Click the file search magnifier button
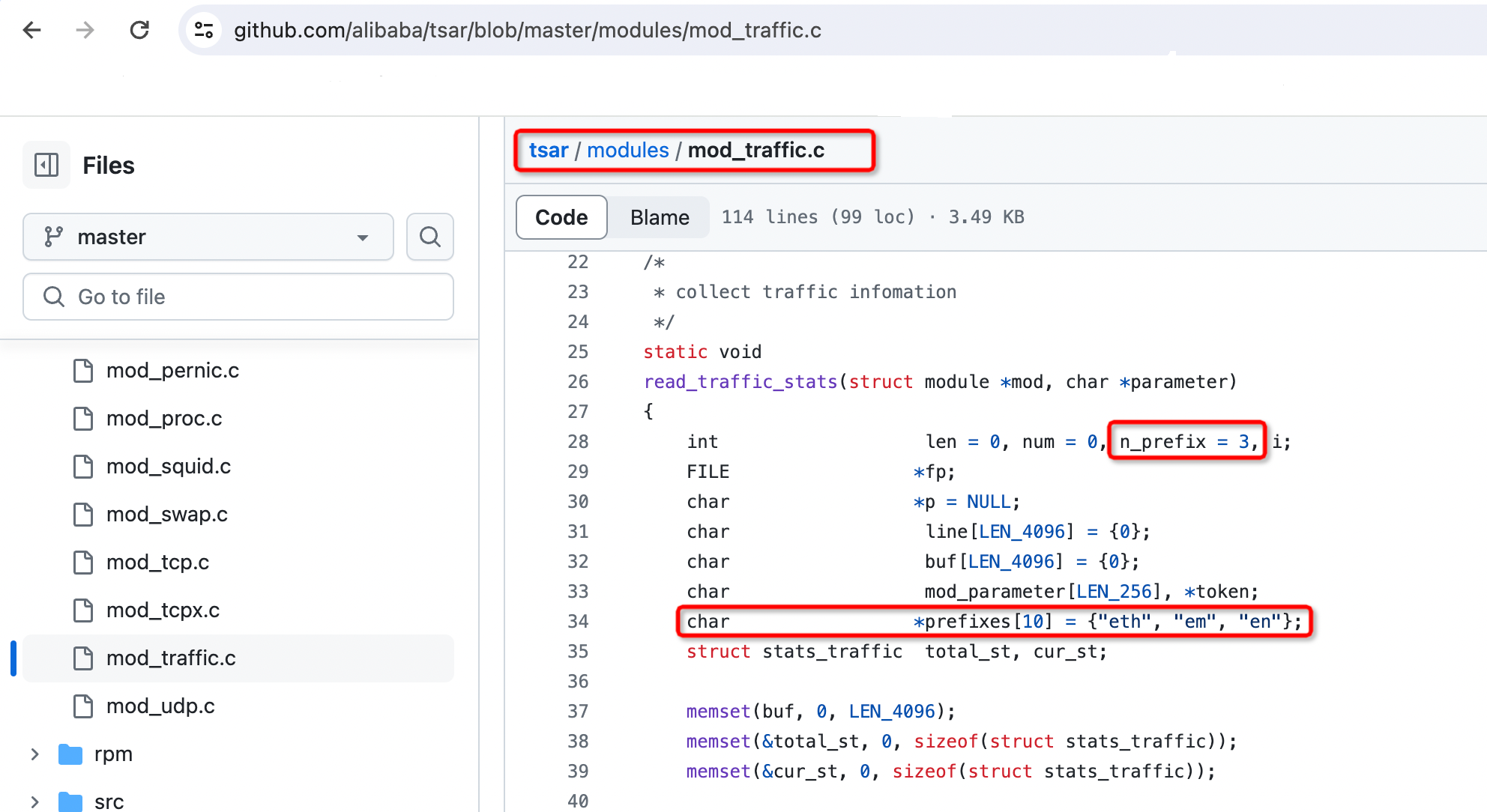This screenshot has height=812, width=1487. coord(430,237)
